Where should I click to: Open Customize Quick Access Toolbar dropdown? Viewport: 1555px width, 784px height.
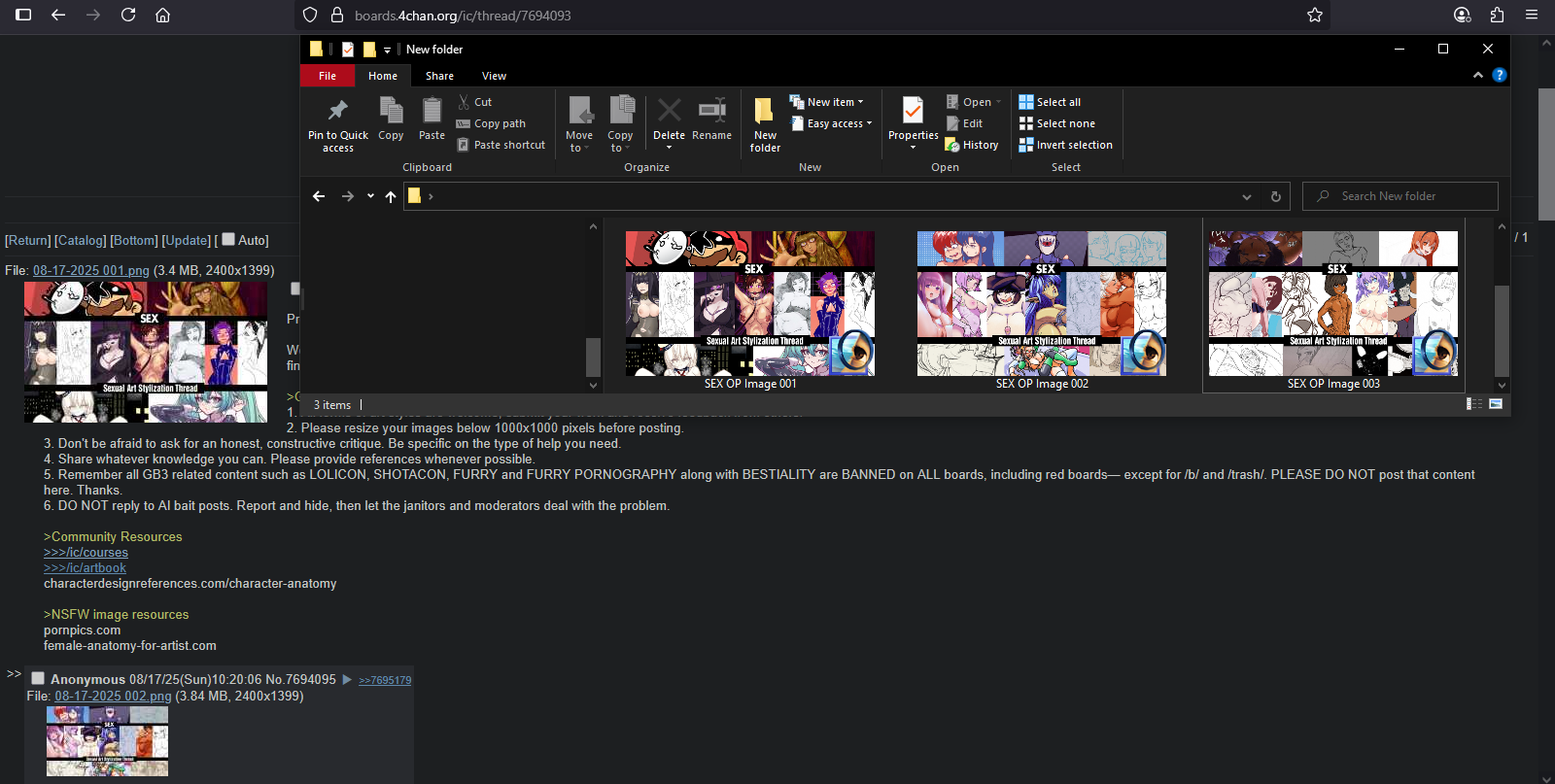pyautogui.click(x=387, y=50)
